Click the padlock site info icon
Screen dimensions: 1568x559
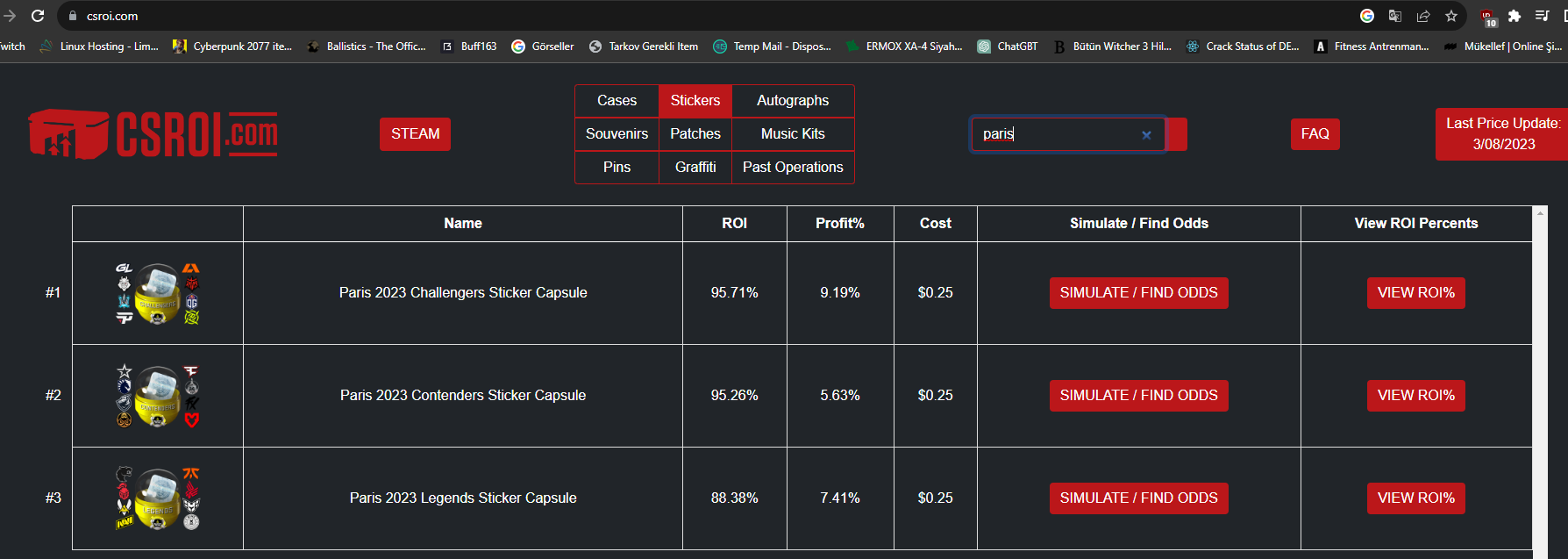(74, 16)
